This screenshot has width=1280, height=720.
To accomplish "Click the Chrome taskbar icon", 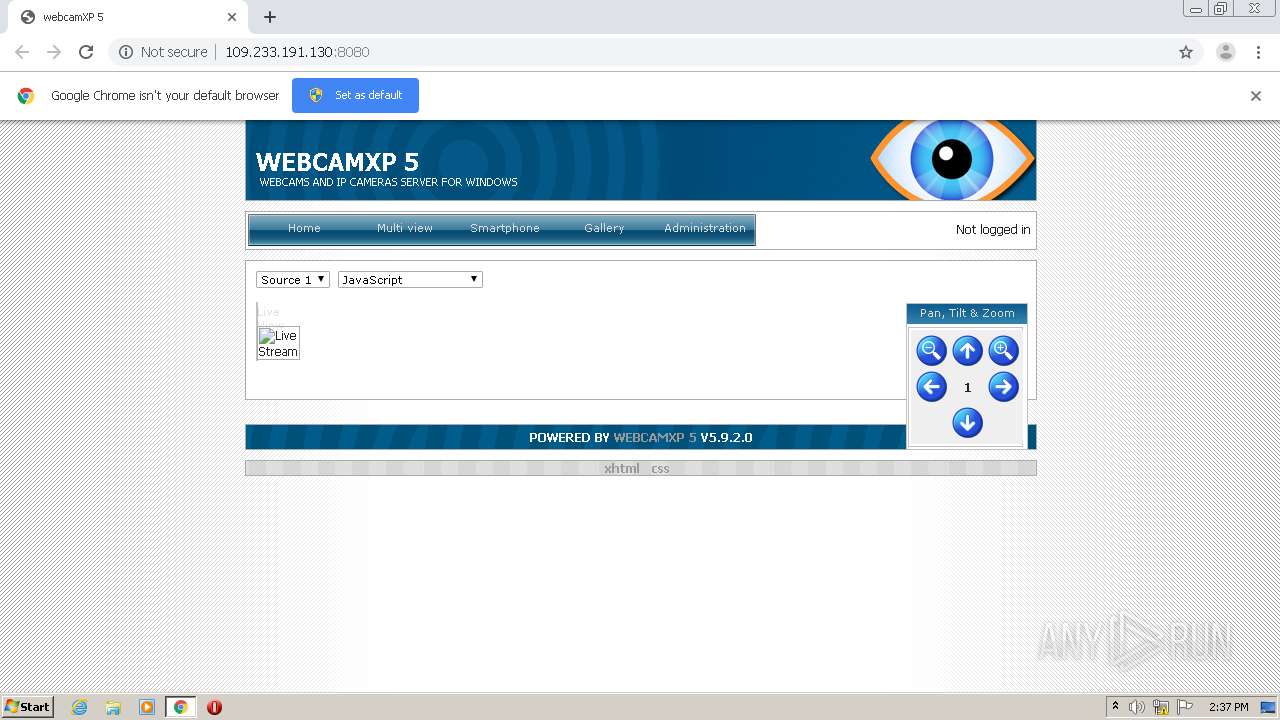I will pyautogui.click(x=180, y=707).
